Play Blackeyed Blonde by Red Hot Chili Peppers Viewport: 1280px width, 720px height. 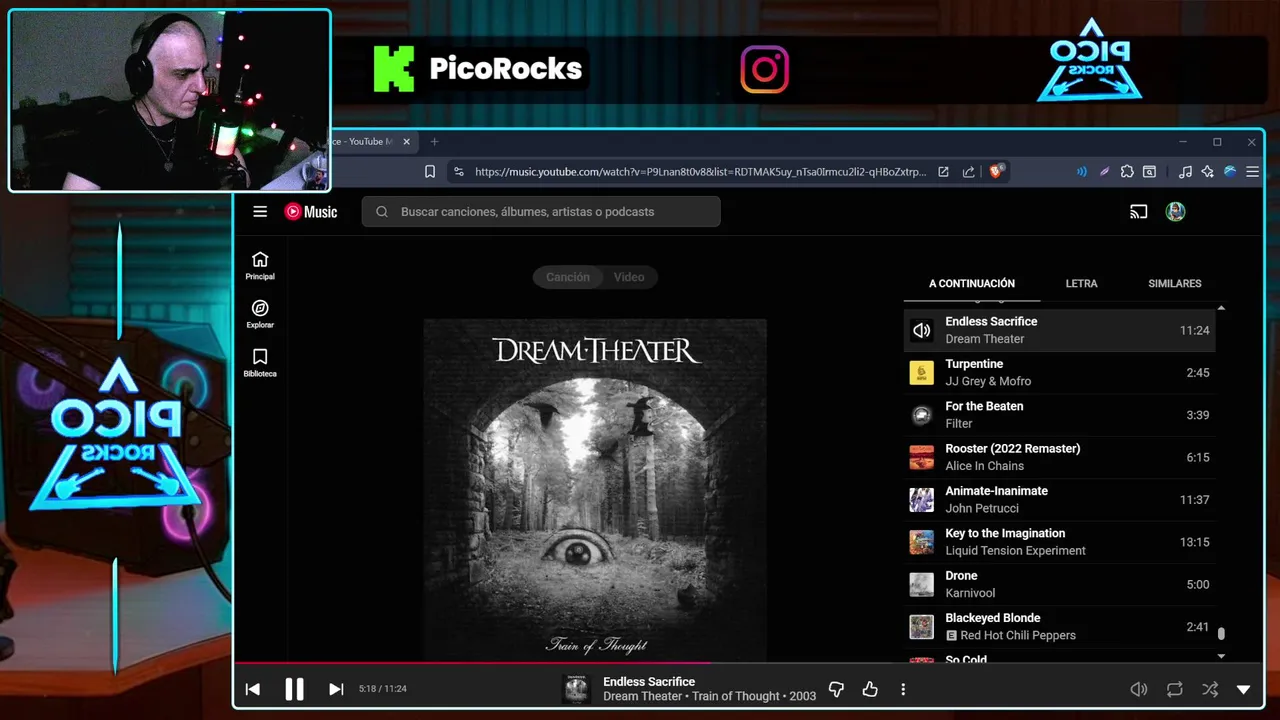1060,627
